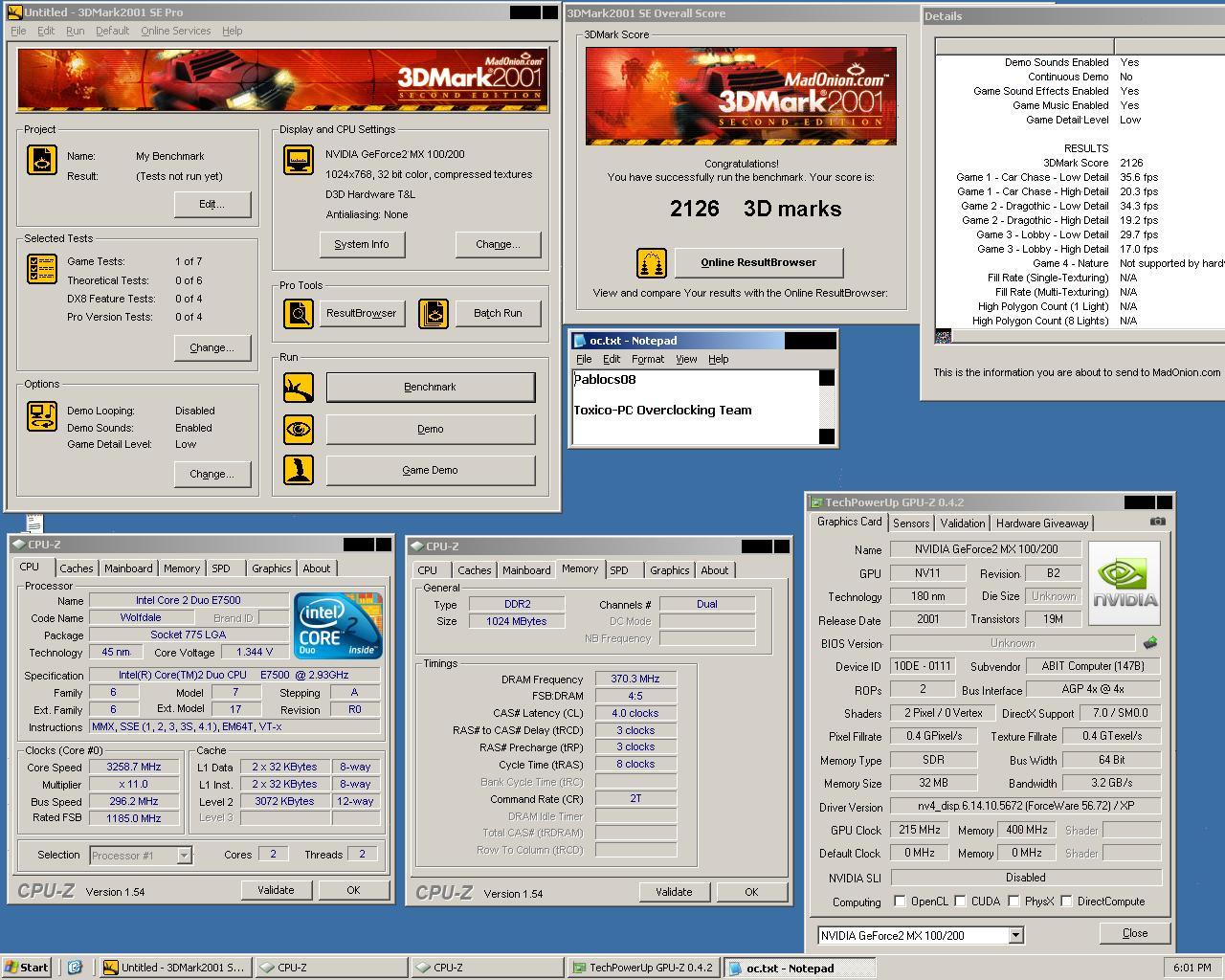Click the Game Demo button
Viewport: 1225px width, 980px height.
click(431, 471)
